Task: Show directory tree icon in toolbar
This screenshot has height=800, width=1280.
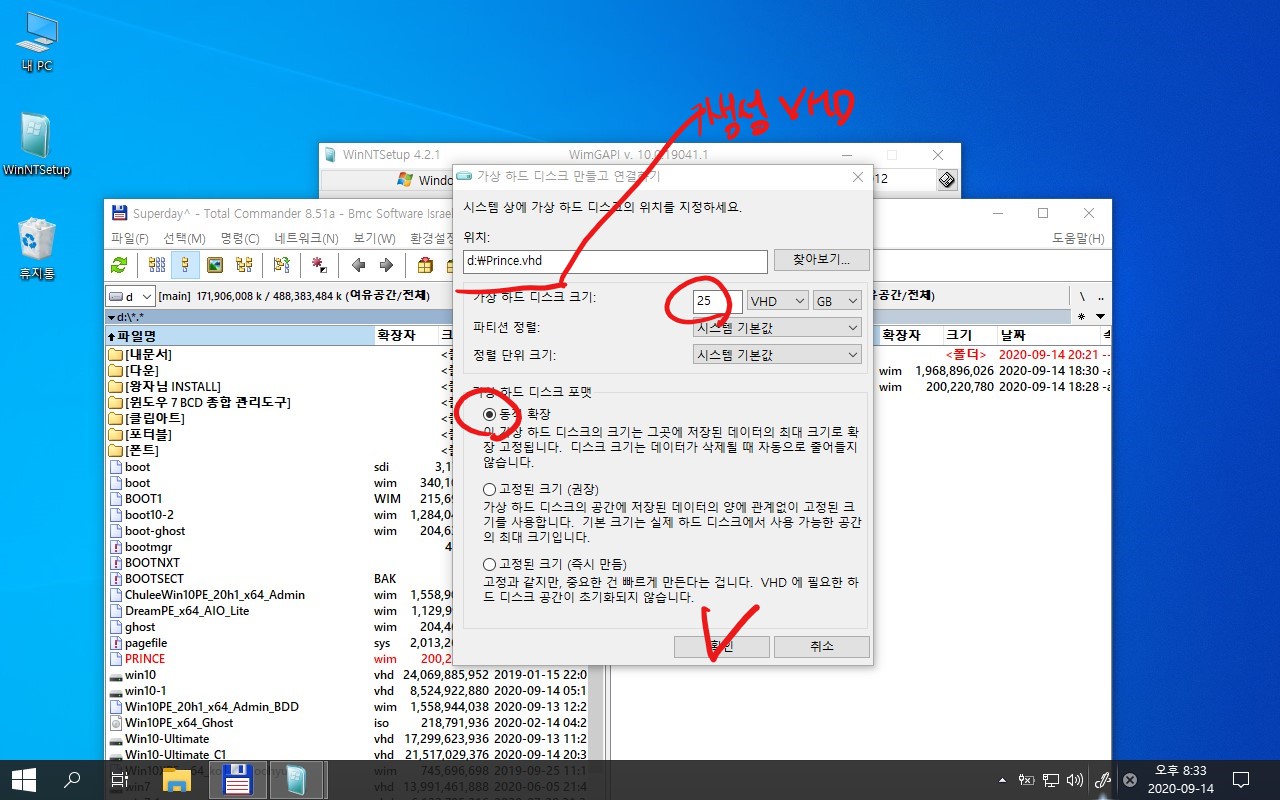Action: point(243,265)
